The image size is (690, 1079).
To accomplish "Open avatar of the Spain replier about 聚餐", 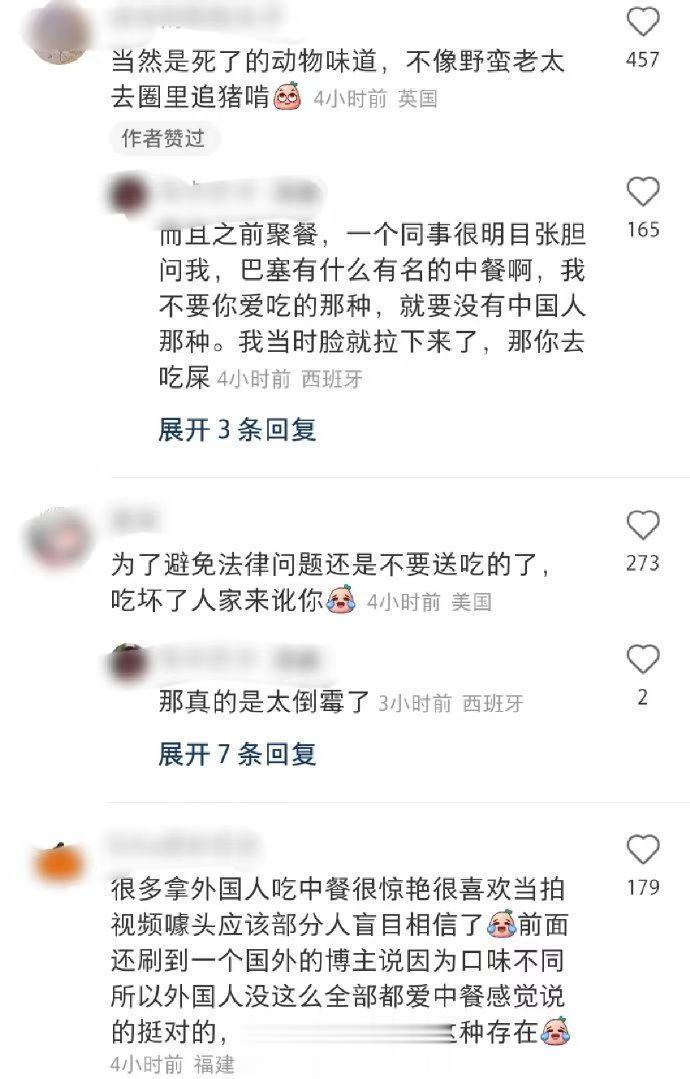I will click(x=129, y=195).
